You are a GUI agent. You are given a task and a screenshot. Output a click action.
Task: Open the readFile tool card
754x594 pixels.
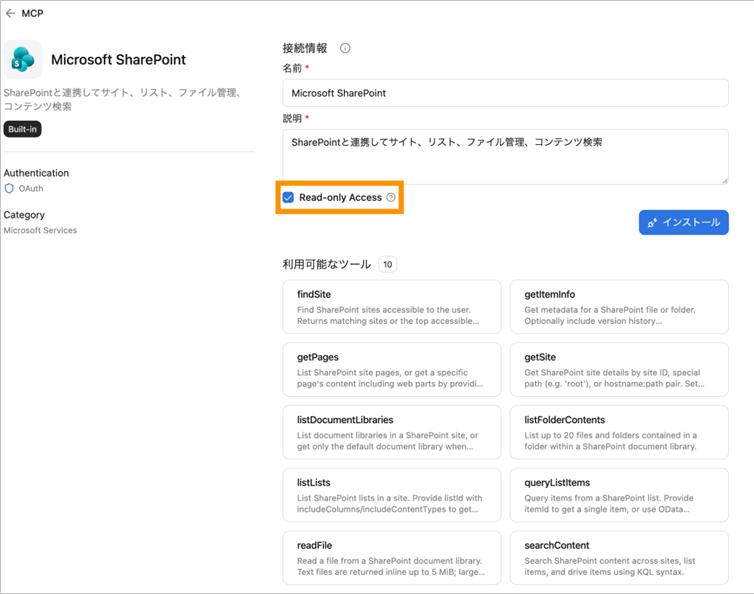[391, 558]
